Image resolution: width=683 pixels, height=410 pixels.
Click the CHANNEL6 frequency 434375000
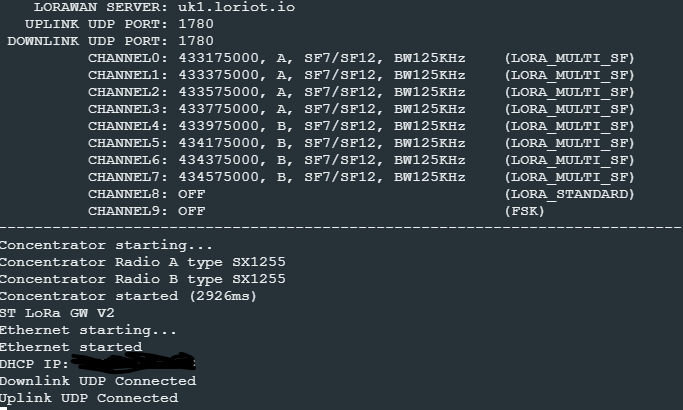(x=216, y=160)
